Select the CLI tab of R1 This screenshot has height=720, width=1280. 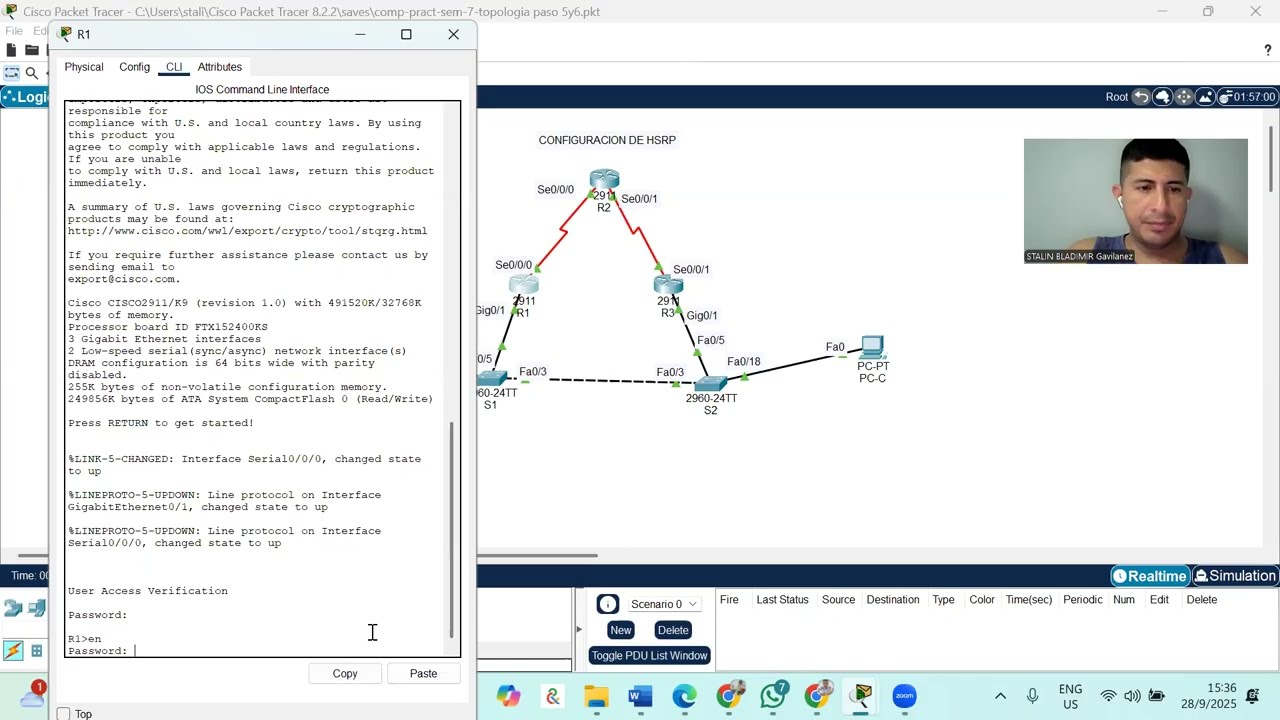click(174, 67)
